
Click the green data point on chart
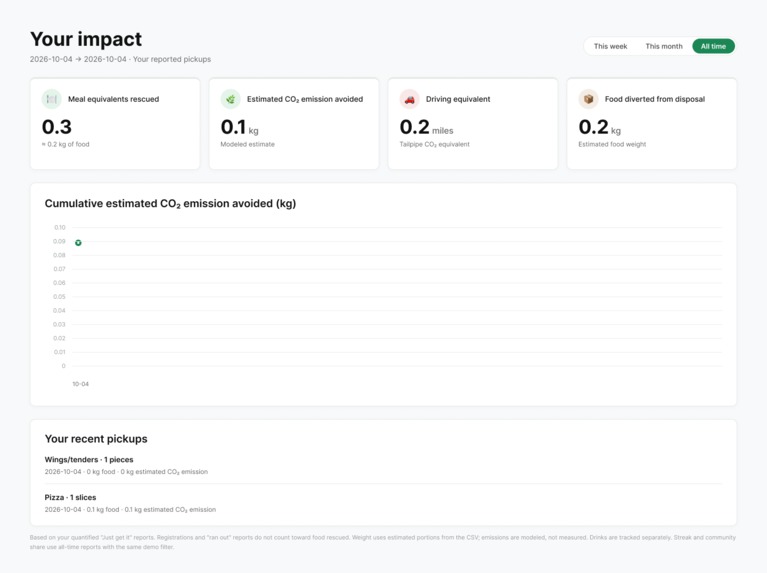click(x=78, y=243)
